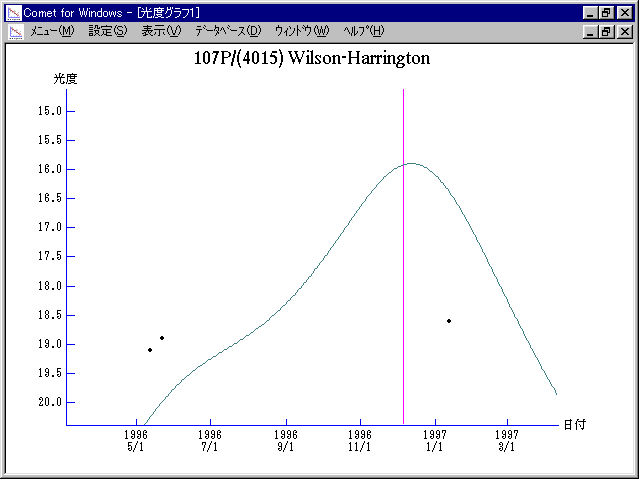
Task: Open the ウィンドウ(W) window menu
Action: tap(301, 31)
